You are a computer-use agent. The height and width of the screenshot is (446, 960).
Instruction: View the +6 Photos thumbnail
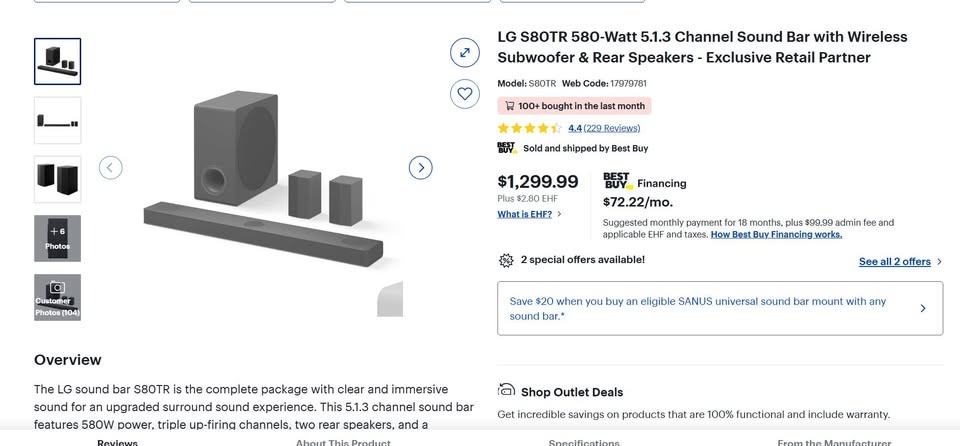tap(57, 238)
